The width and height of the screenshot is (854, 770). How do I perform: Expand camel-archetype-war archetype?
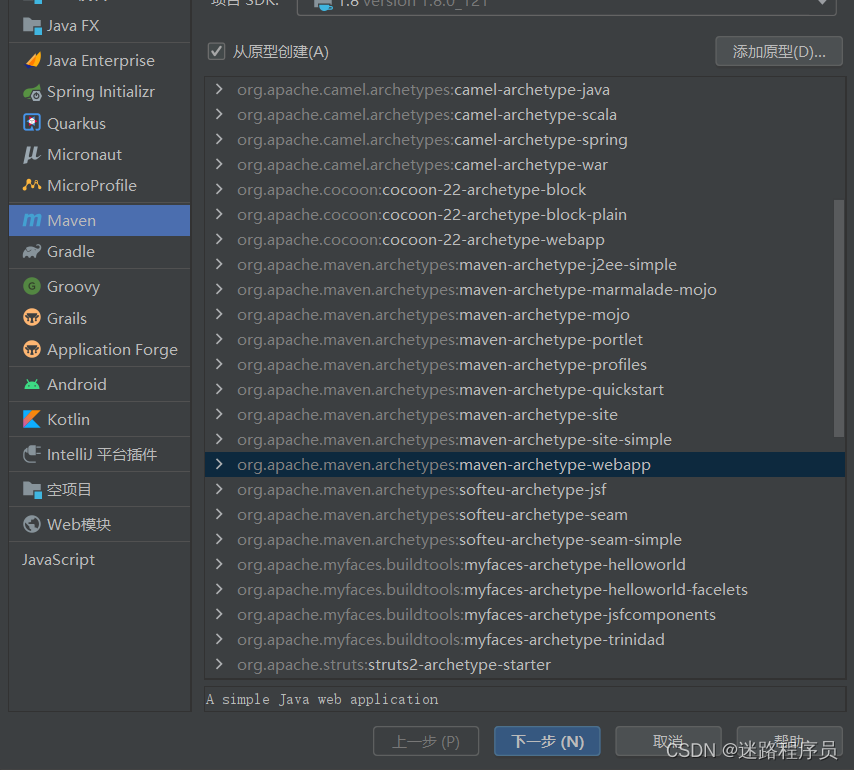pyautogui.click(x=219, y=164)
